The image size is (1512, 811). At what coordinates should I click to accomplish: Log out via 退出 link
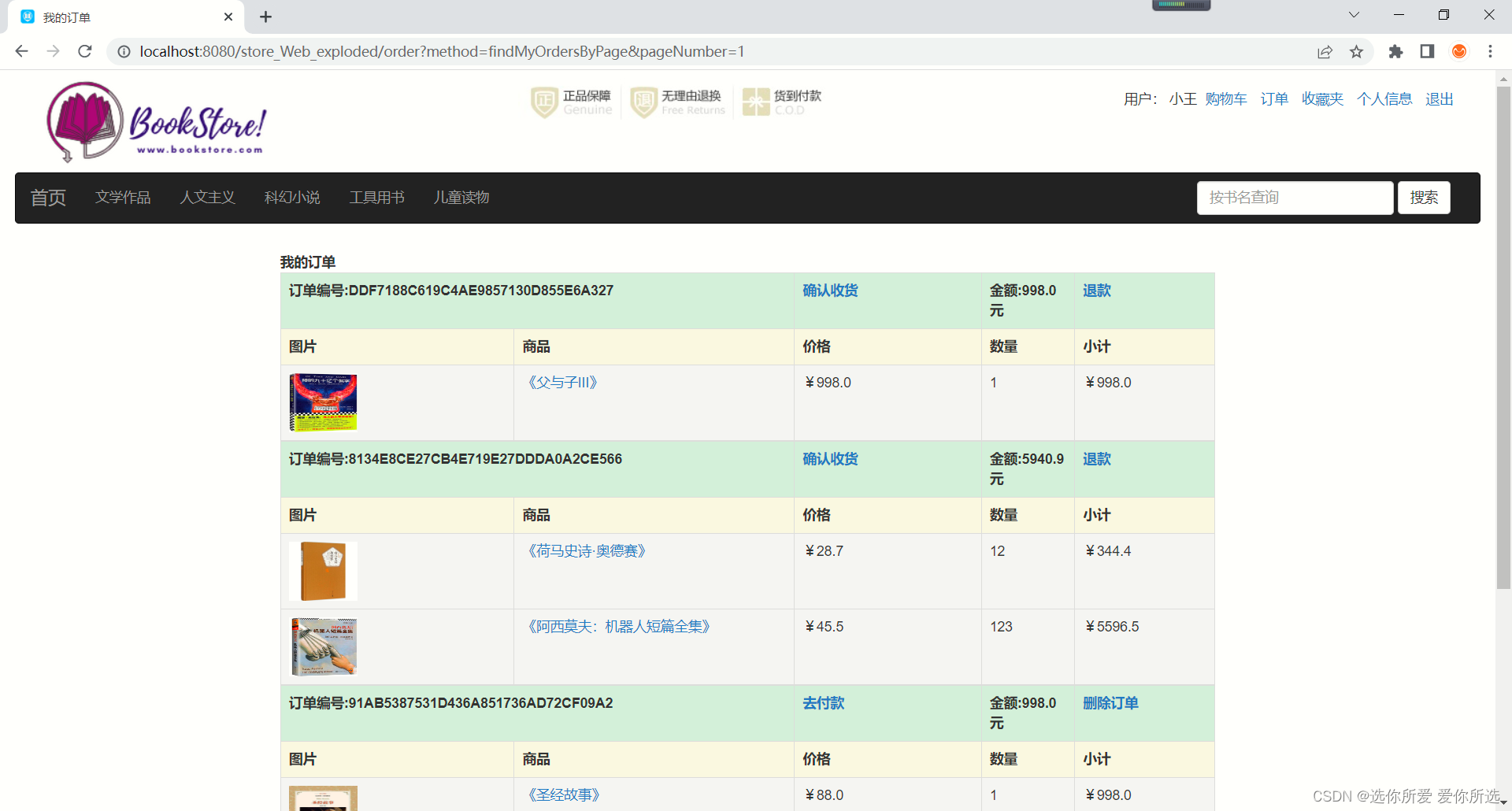[1440, 99]
